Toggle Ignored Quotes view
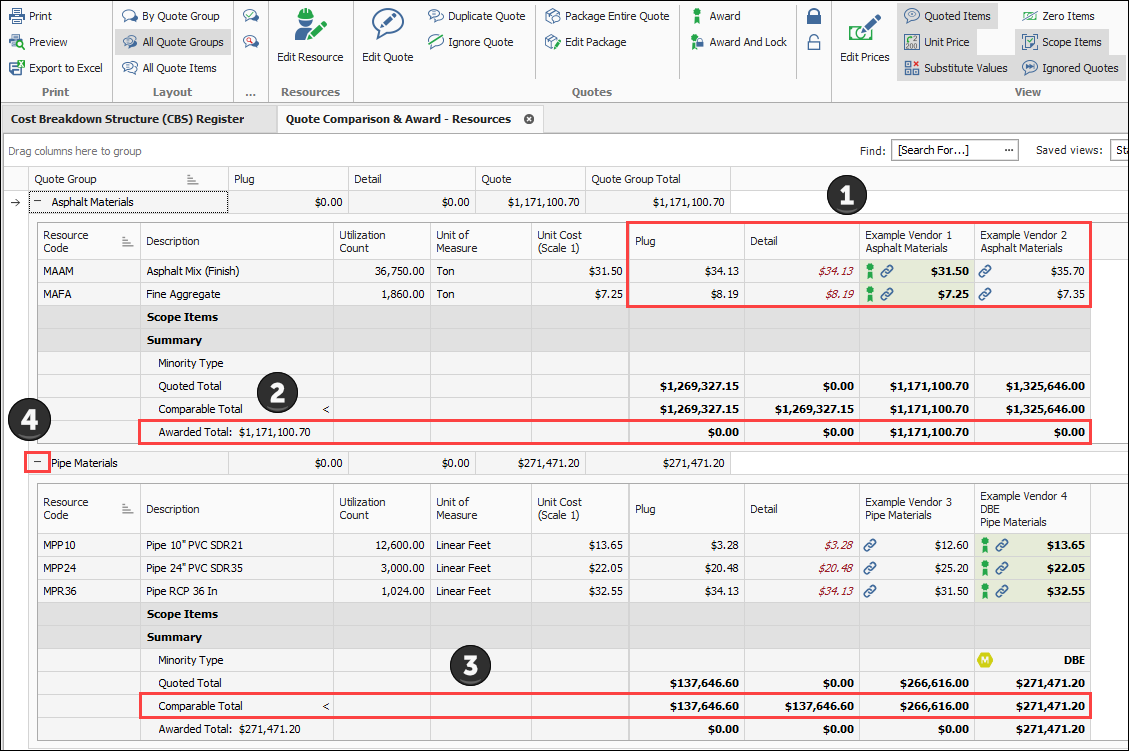This screenshot has width=1129, height=751. (x=1069, y=68)
